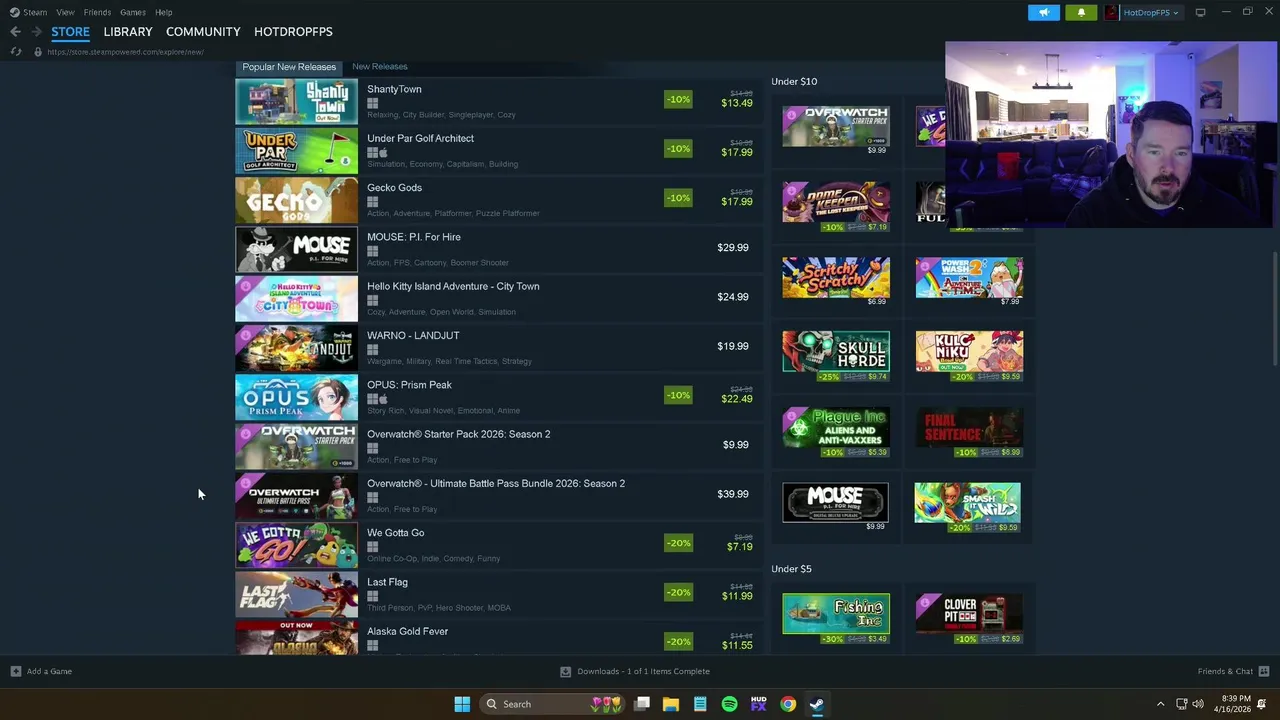
Task: Switch to the New Releases tab
Action: pyautogui.click(x=380, y=67)
